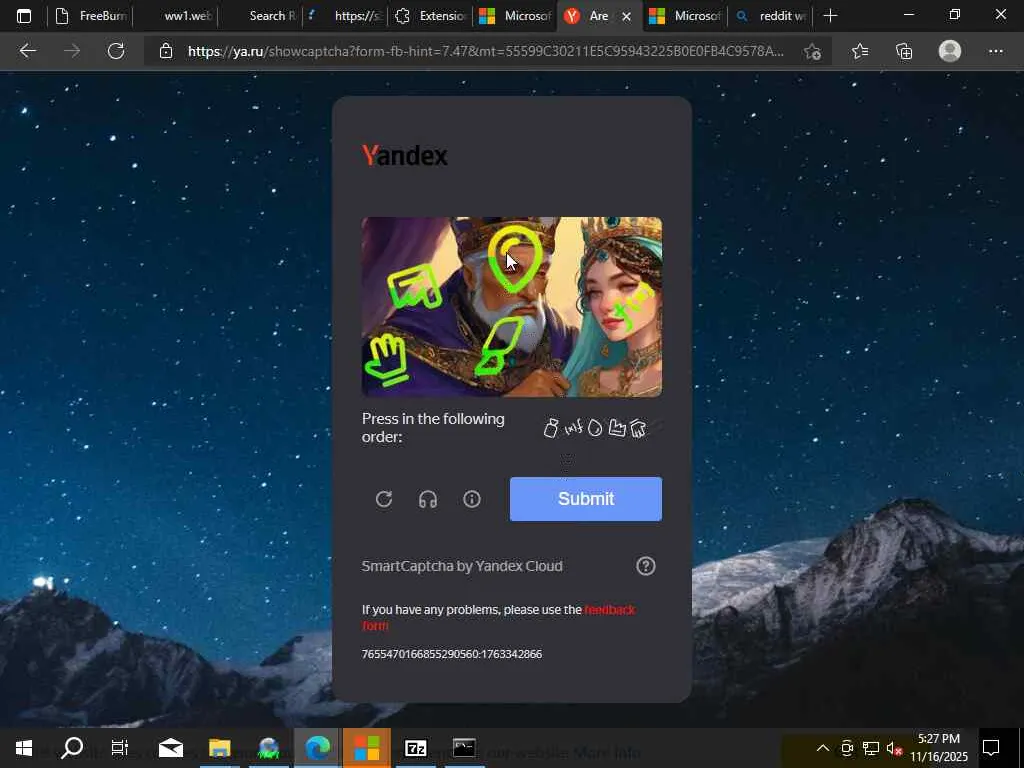Click the green scribble on the woman's cheek
1024x768 pixels.
click(632, 307)
